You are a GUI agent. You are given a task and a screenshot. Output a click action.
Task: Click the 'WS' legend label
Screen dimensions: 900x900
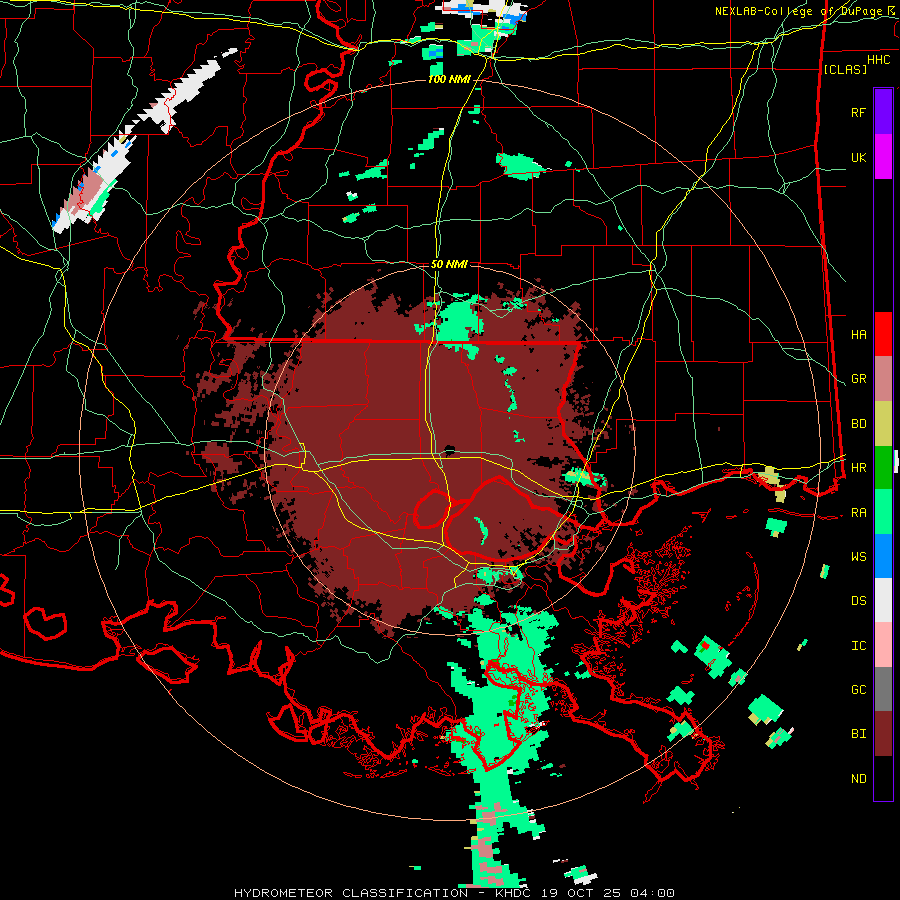point(858,557)
